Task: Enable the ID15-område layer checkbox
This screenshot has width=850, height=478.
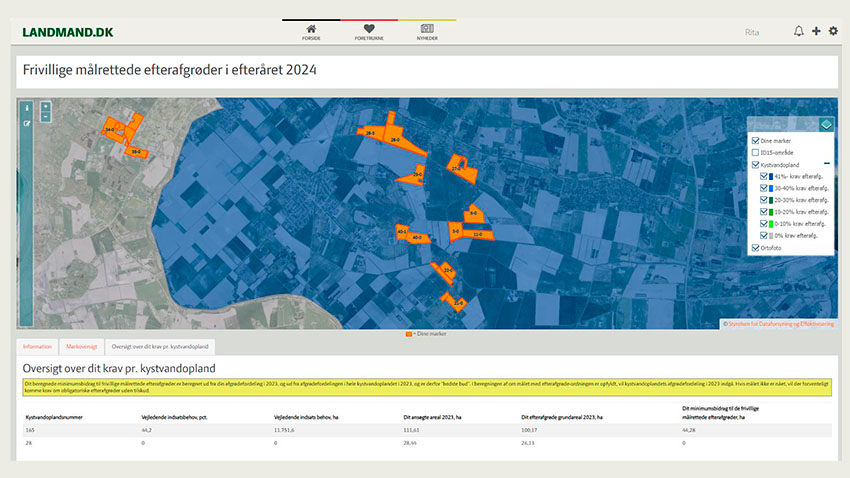Action: (756, 152)
